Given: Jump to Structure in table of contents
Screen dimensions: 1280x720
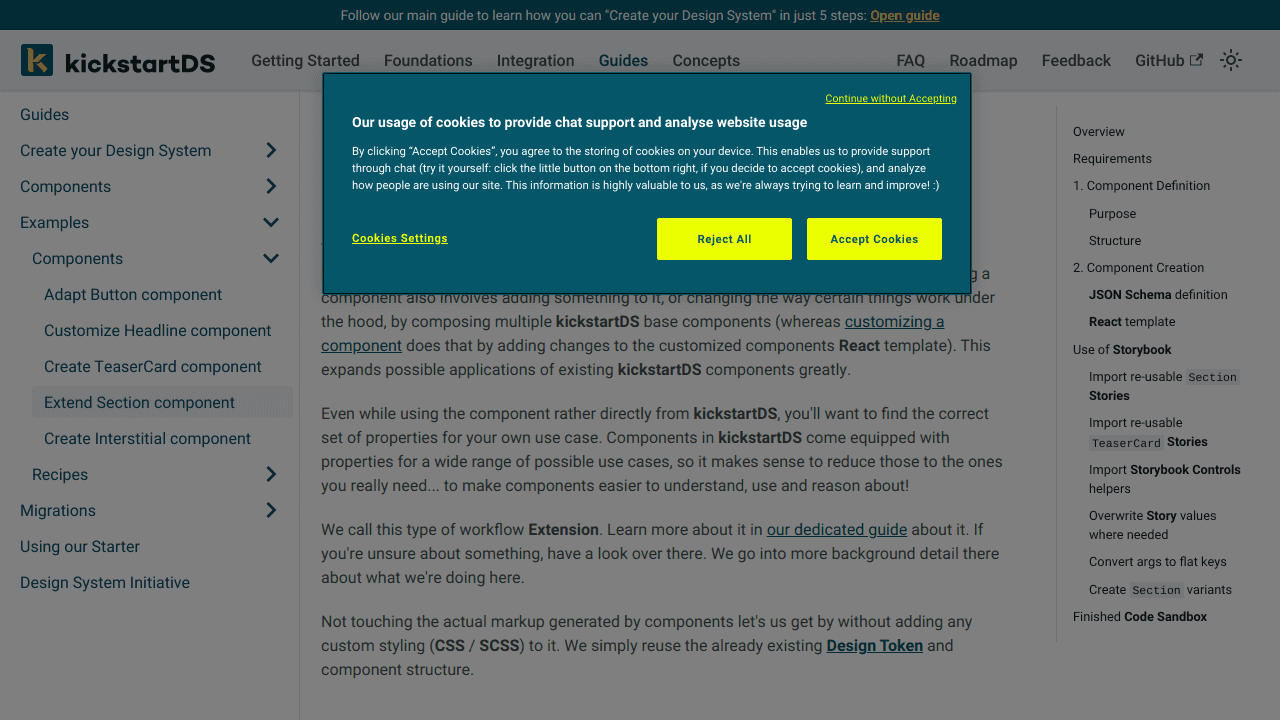Looking at the screenshot, I should pyautogui.click(x=1115, y=240).
